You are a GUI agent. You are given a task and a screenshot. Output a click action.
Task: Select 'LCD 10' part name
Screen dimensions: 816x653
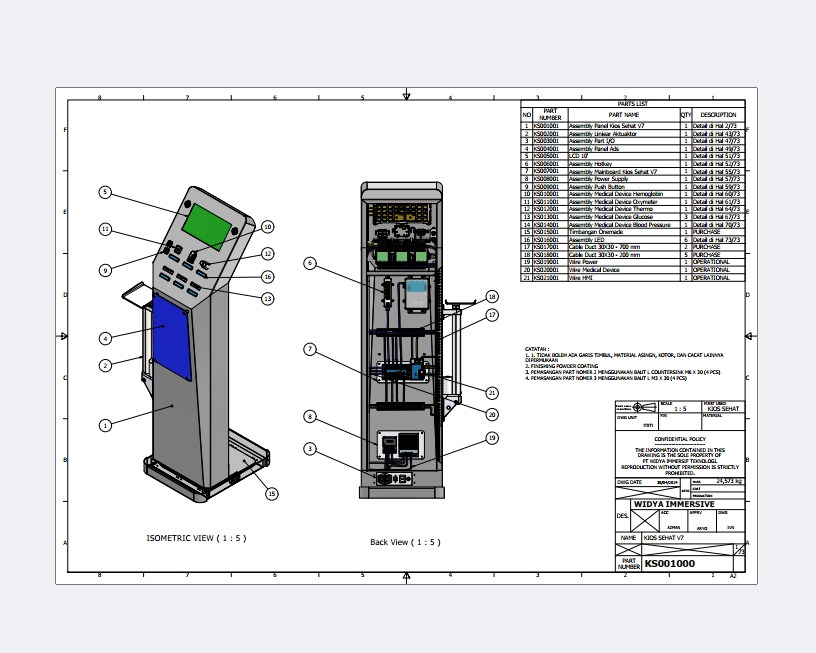578,156
